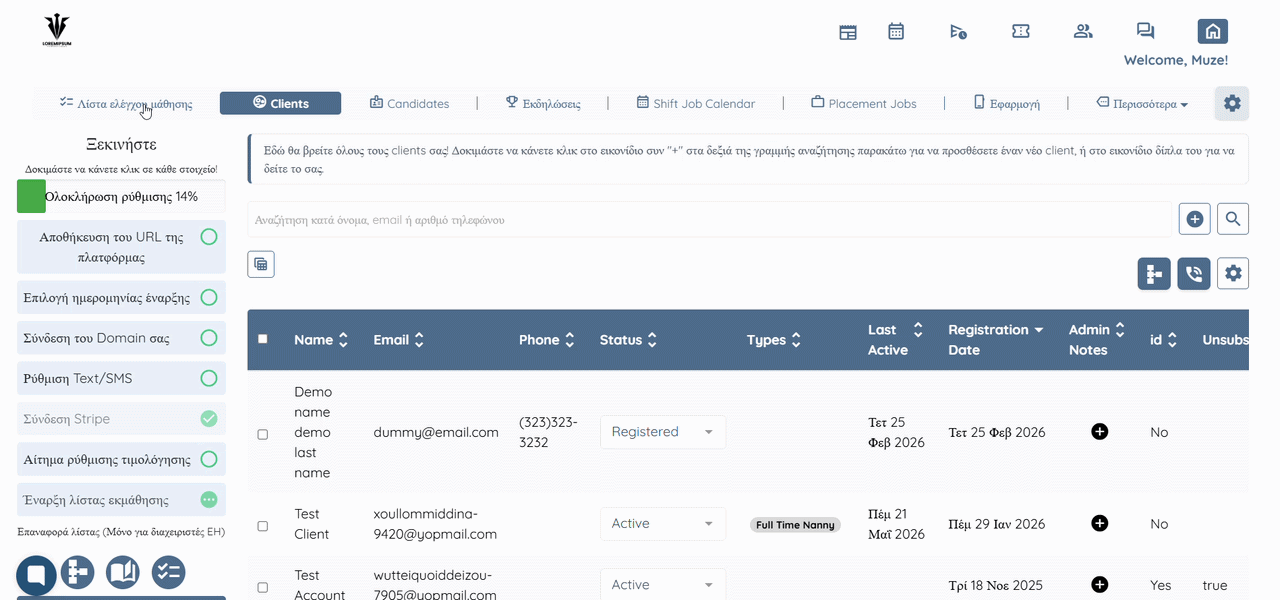Screen dimensions: 1280x600
Task: Mark 'Επιλογή ημερομηνίας έναρξης' step circle
Action: (209, 297)
